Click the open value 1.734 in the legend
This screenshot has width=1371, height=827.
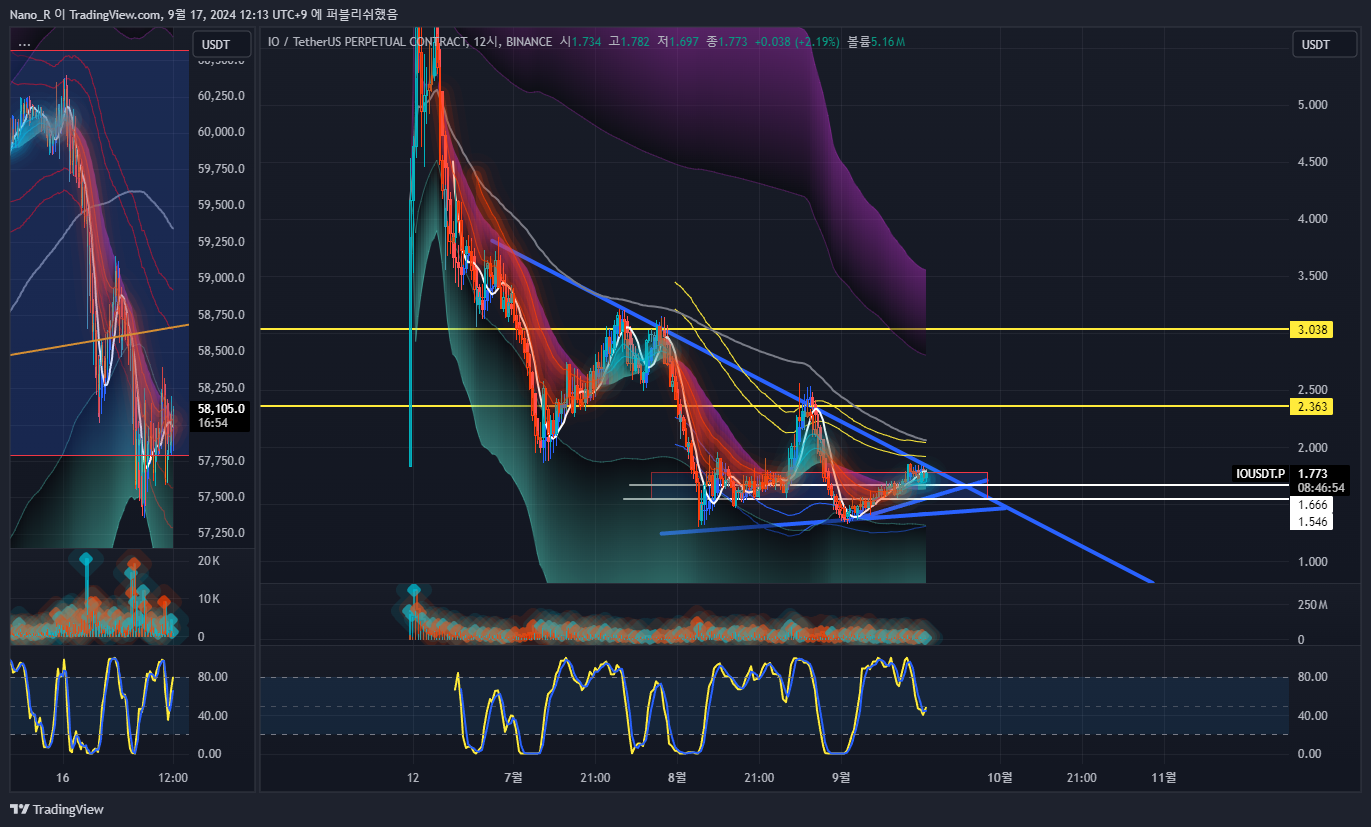(586, 42)
